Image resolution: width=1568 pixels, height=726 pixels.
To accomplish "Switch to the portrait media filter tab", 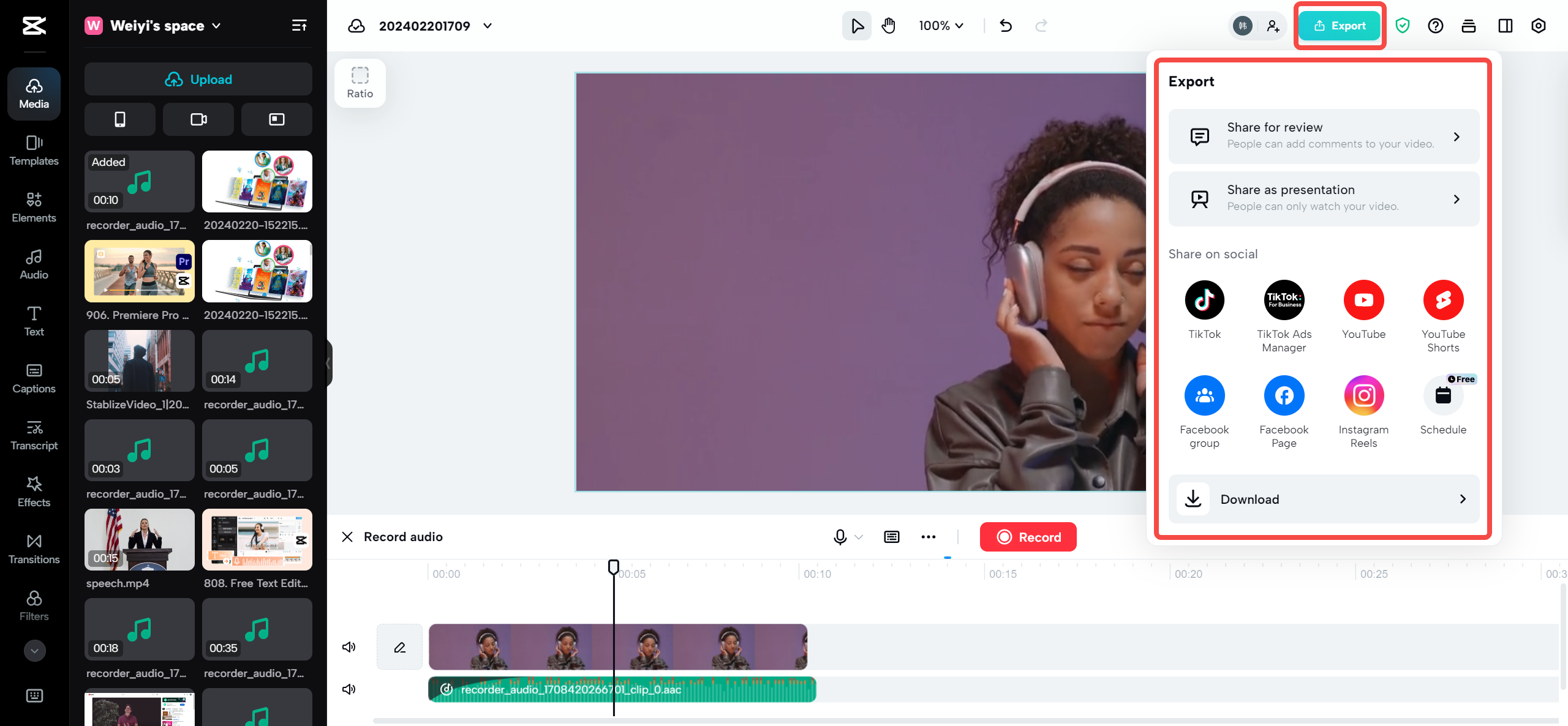I will coord(120,119).
